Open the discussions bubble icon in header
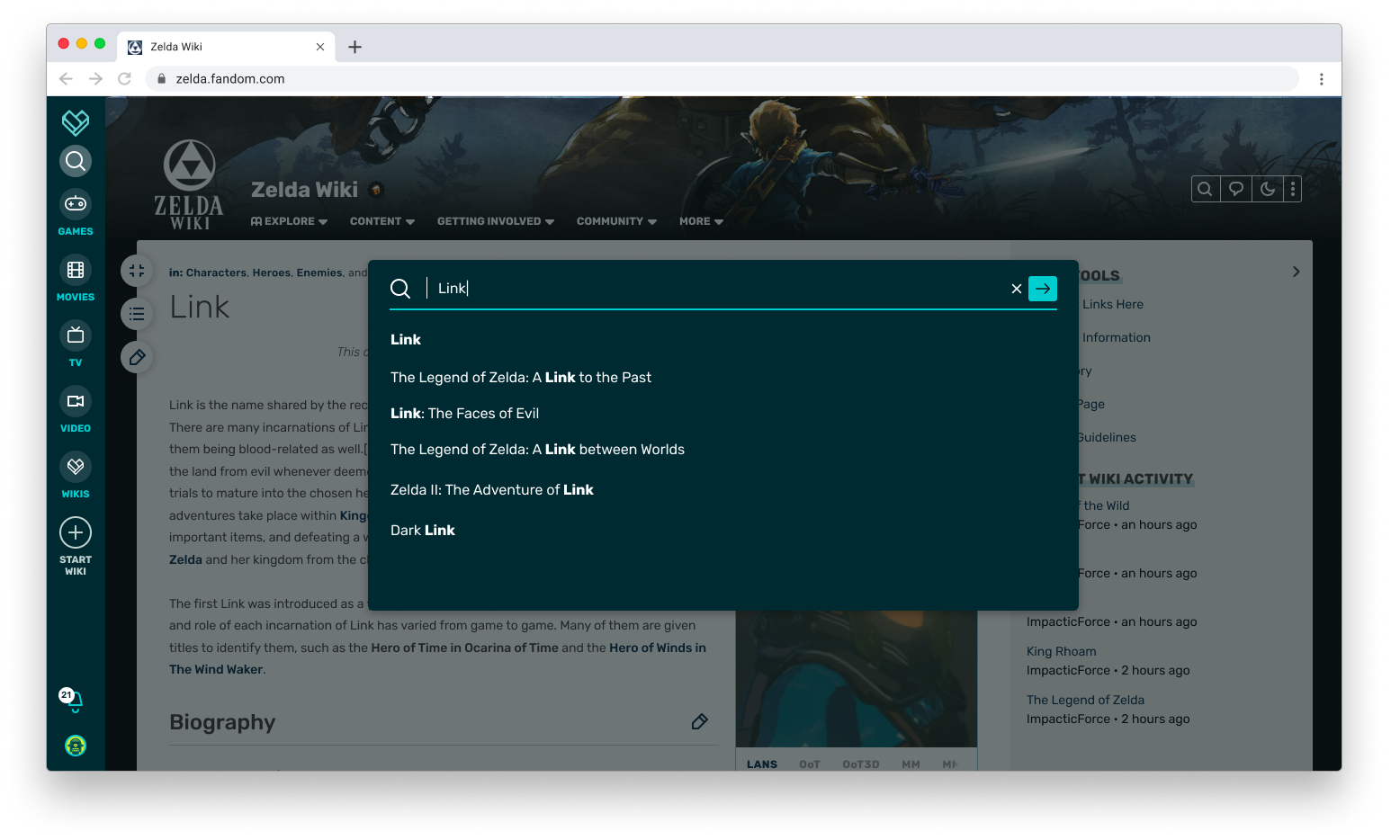 (1236, 189)
